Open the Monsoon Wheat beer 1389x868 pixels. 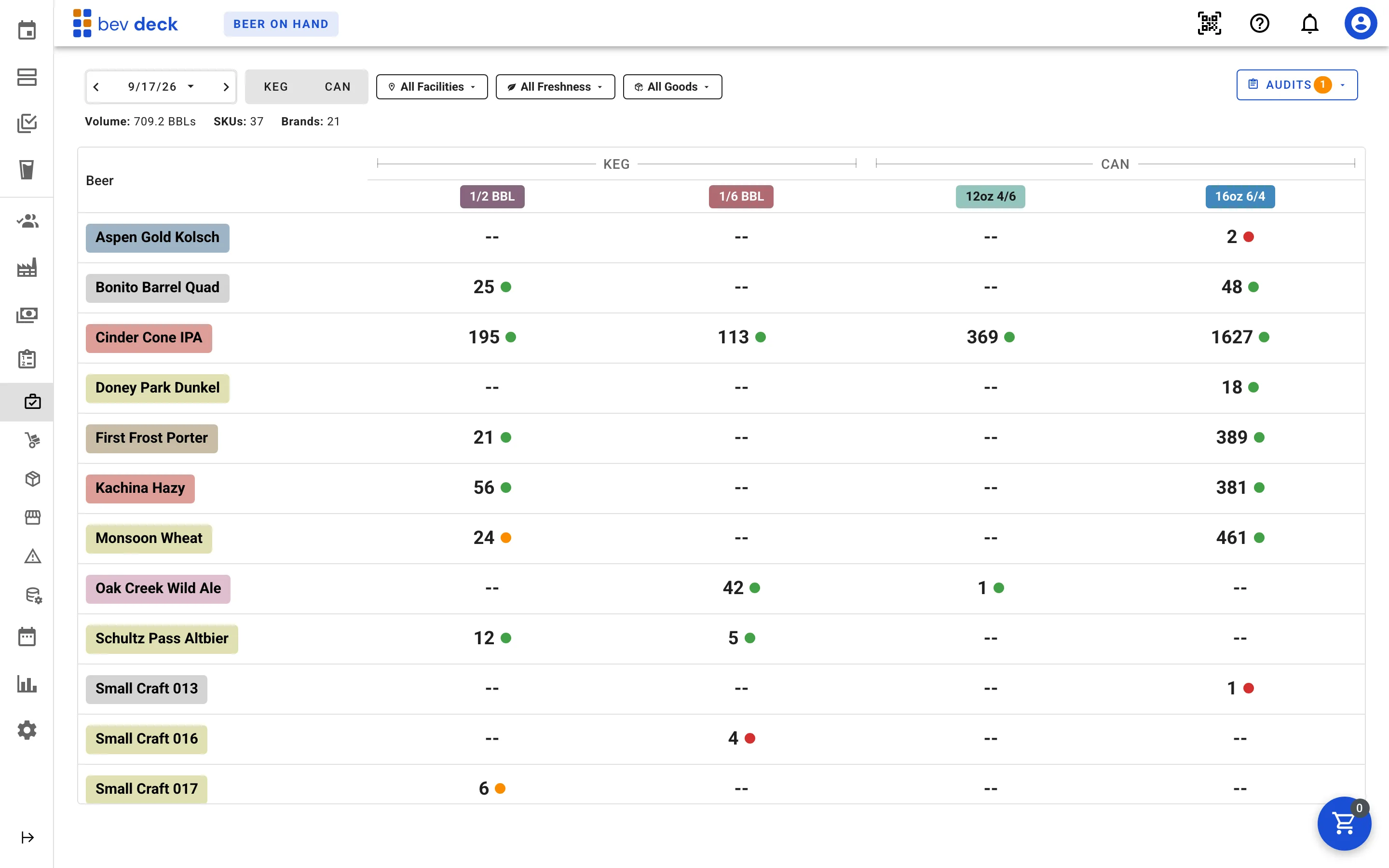(149, 539)
